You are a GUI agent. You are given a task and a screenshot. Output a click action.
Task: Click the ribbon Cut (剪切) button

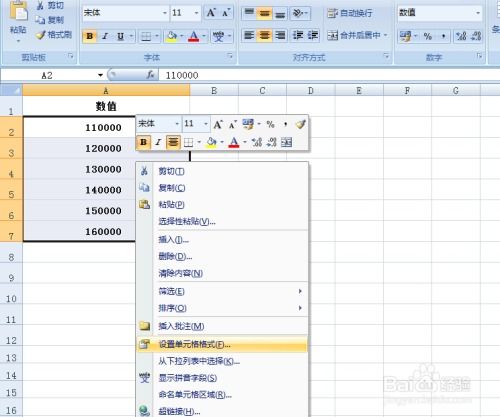tap(50, 6)
